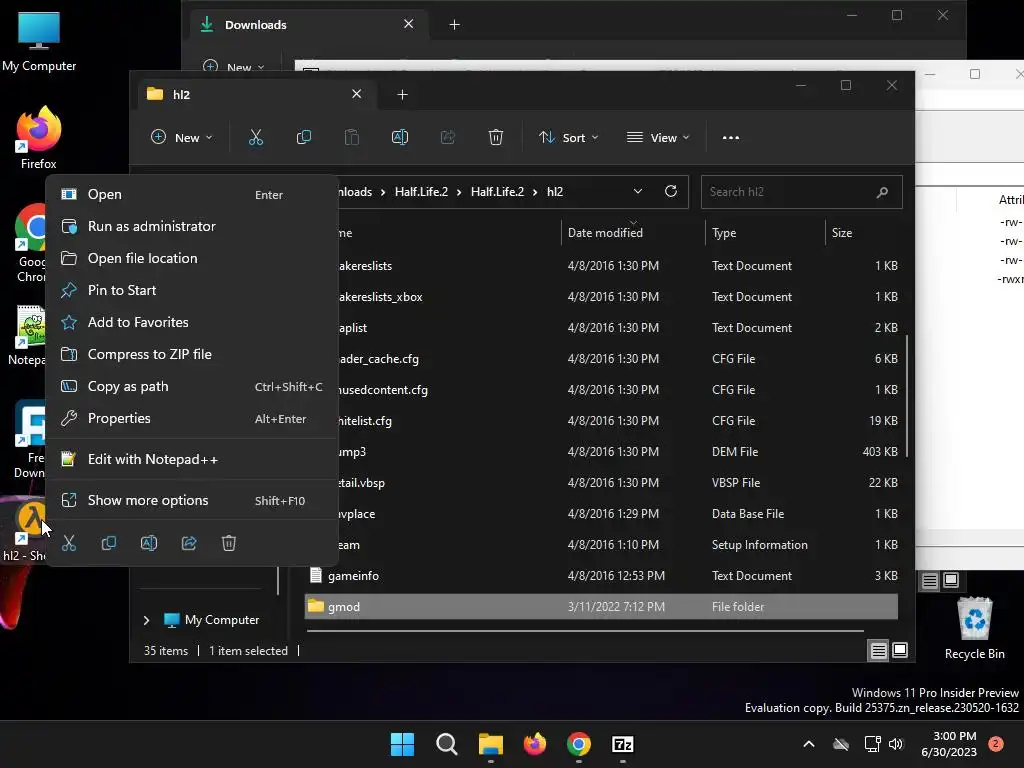Choose Pin to Start
Image resolution: width=1024 pixels, height=768 pixels.
192,291
